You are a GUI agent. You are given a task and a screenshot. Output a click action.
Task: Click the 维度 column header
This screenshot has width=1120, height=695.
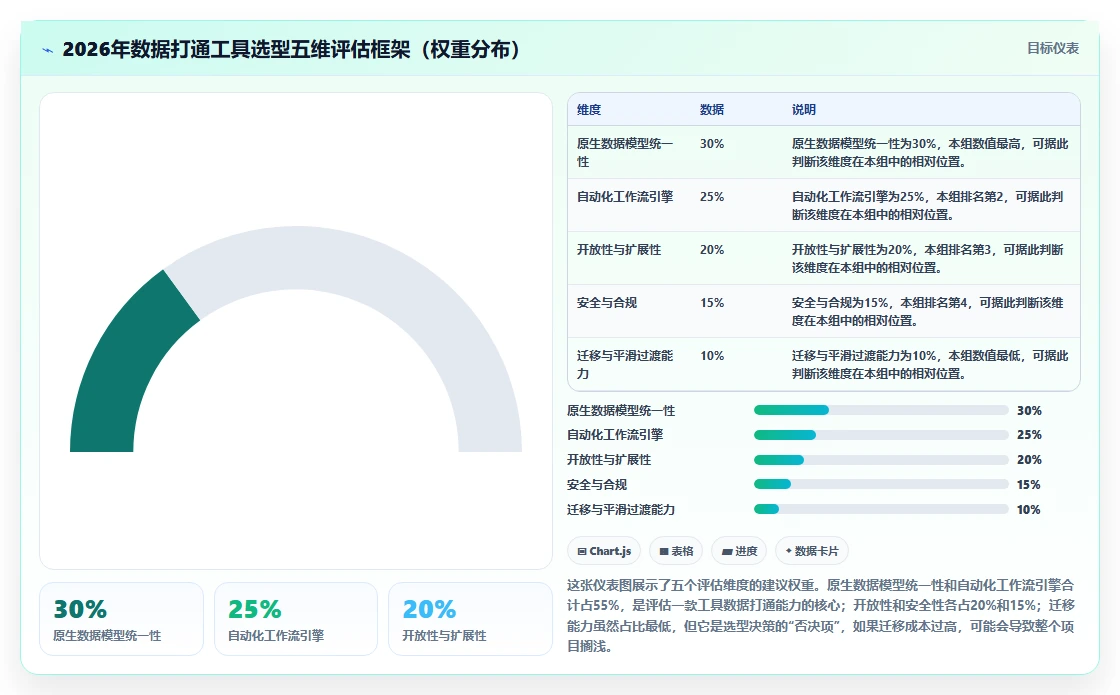pos(589,109)
